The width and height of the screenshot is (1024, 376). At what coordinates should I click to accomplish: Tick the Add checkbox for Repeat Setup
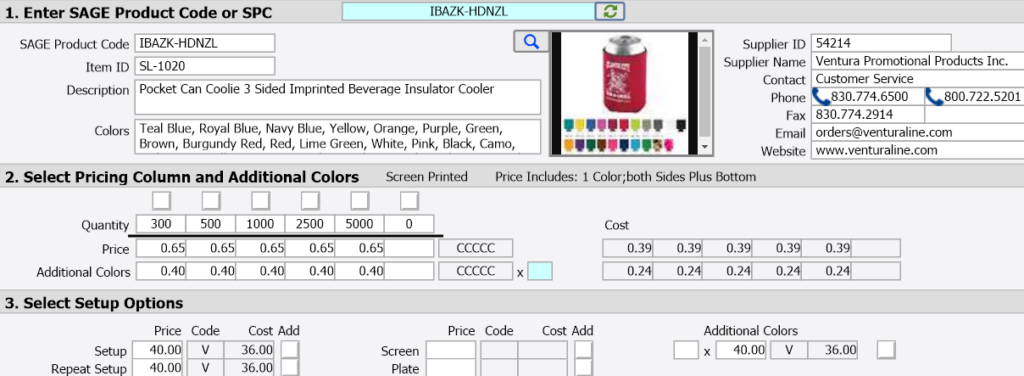[289, 368]
